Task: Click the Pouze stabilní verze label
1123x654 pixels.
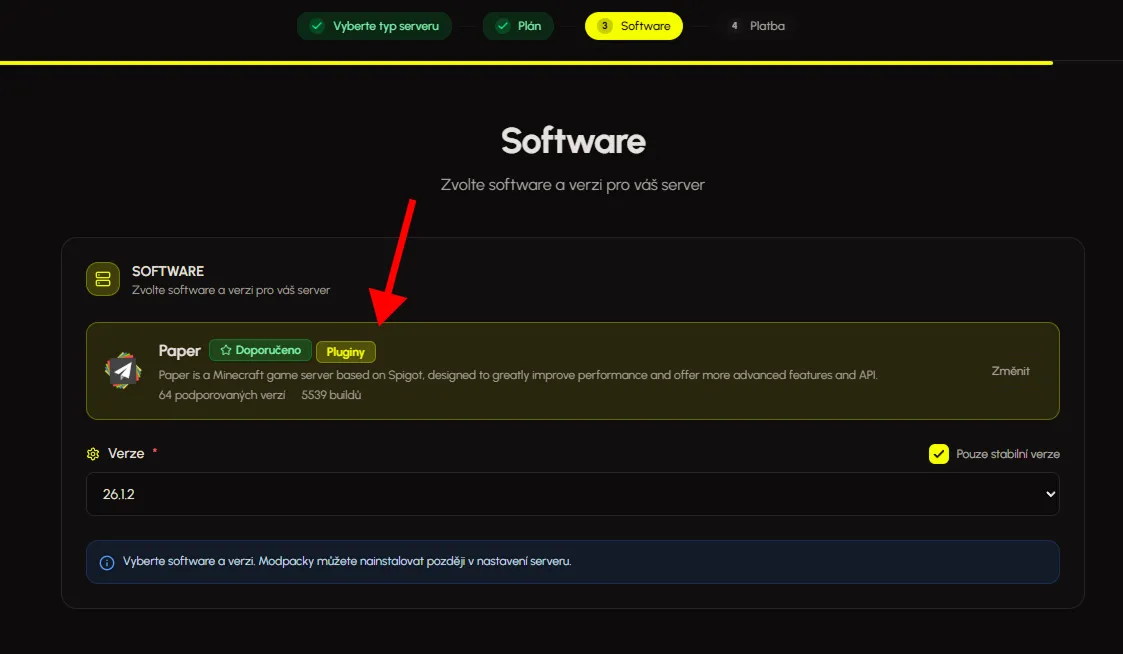Action: tap(1008, 454)
